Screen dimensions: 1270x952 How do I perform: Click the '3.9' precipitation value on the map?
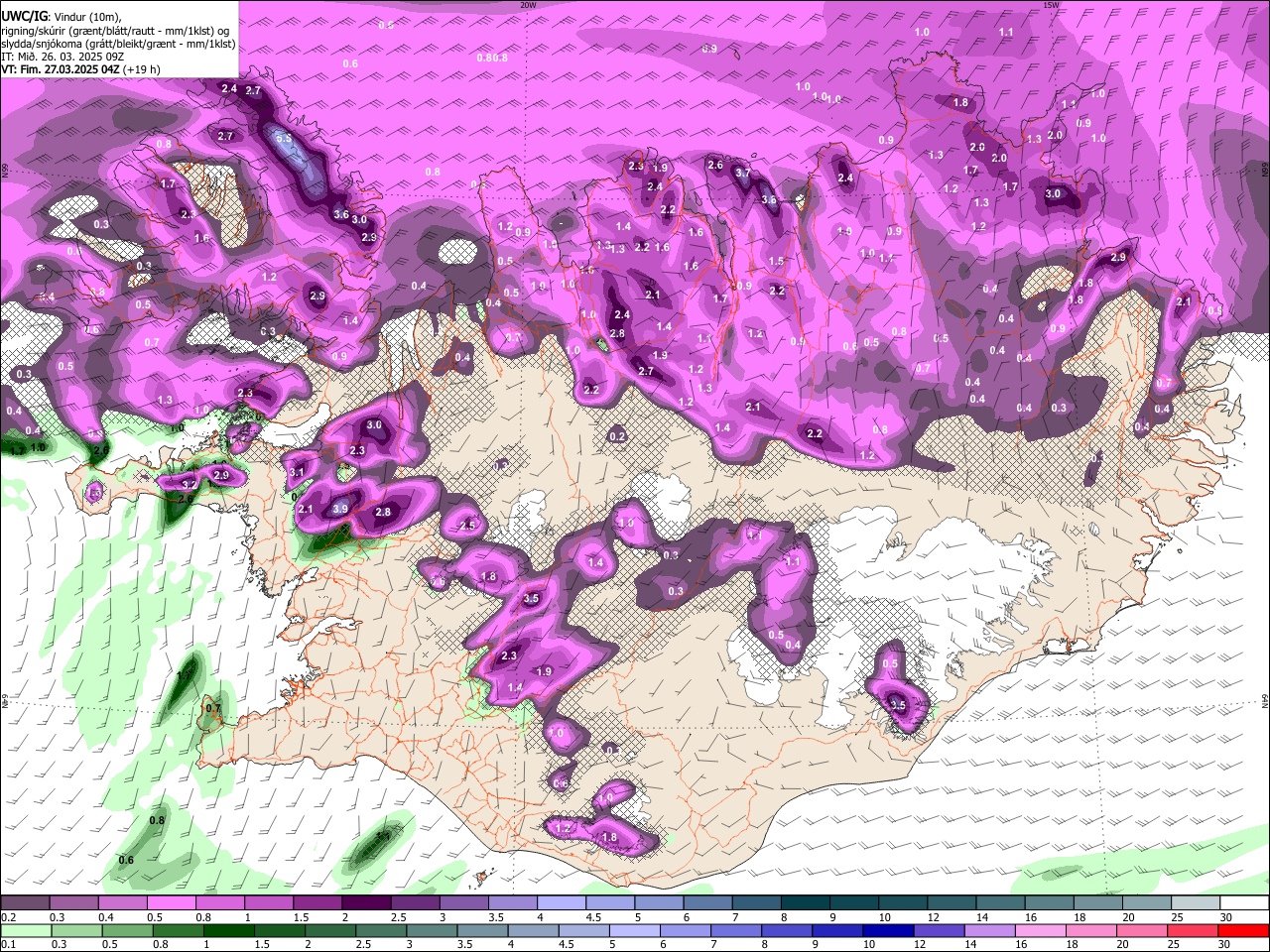pyautogui.click(x=340, y=509)
